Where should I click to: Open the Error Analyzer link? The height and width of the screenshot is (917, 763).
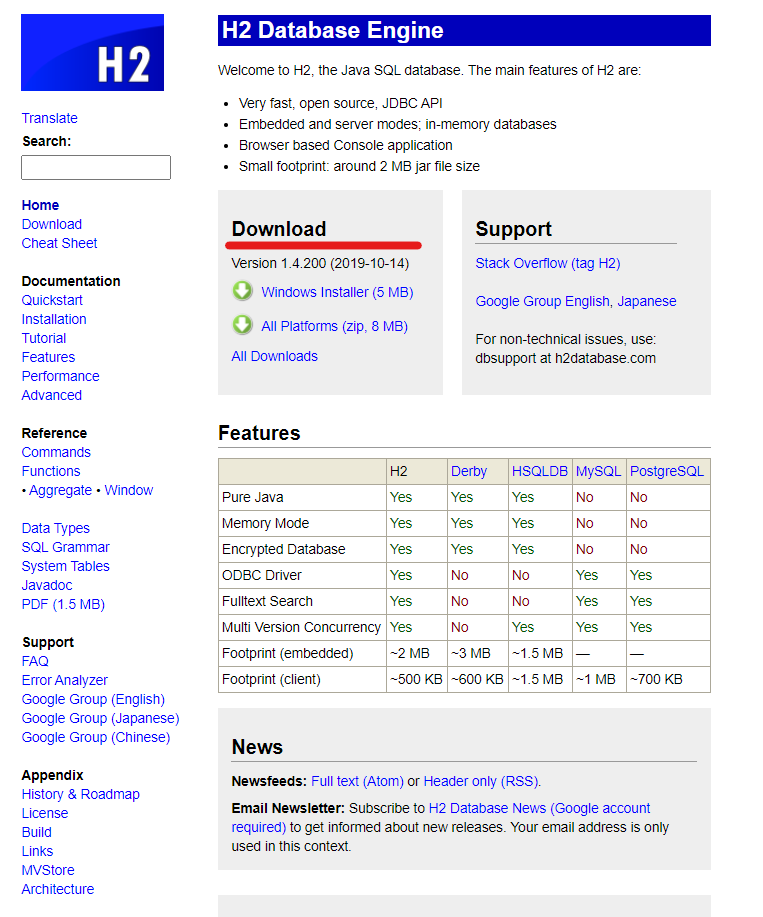tap(64, 680)
